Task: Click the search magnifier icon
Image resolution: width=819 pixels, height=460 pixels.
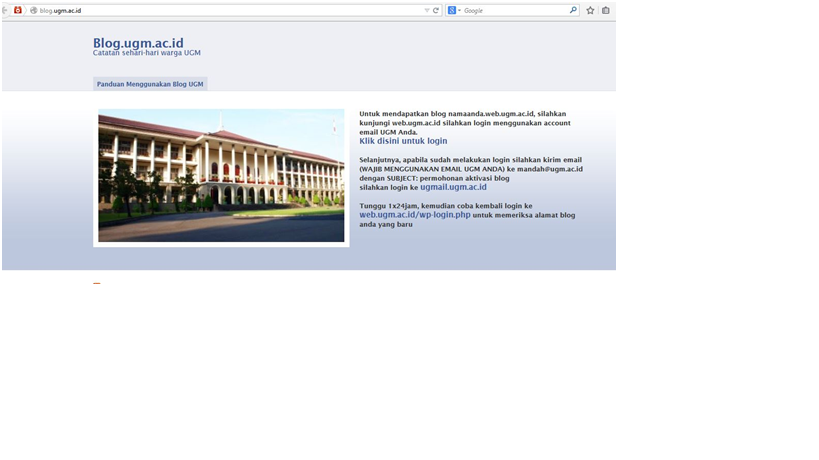Action: coord(573,10)
